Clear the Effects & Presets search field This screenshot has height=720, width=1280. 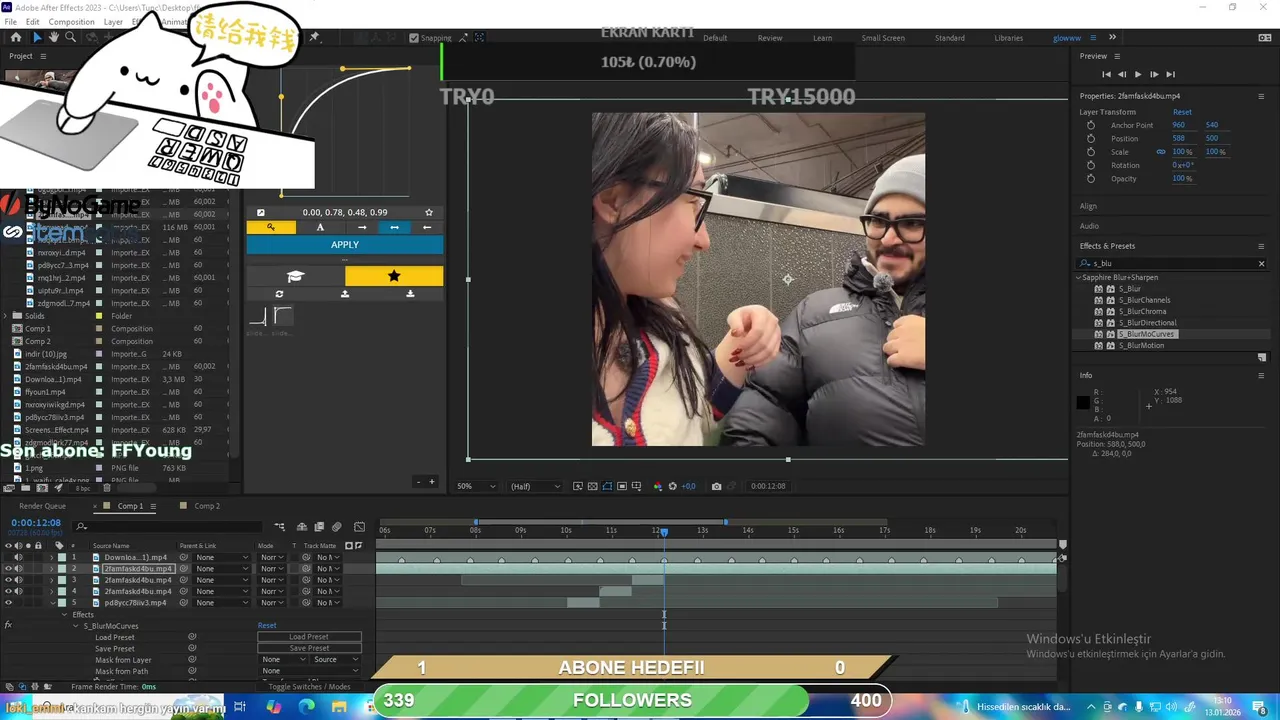1261,264
